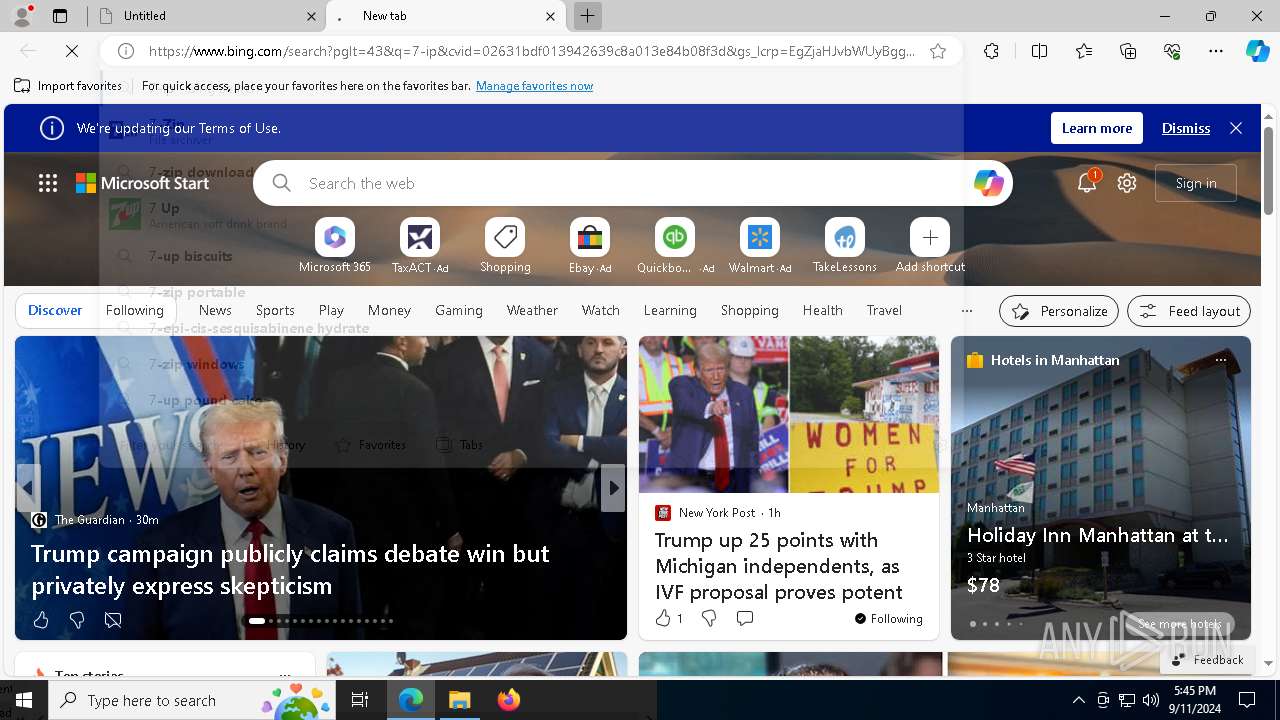Click Learn more about Terms of Use
The height and width of the screenshot is (720, 1280).
(1097, 128)
